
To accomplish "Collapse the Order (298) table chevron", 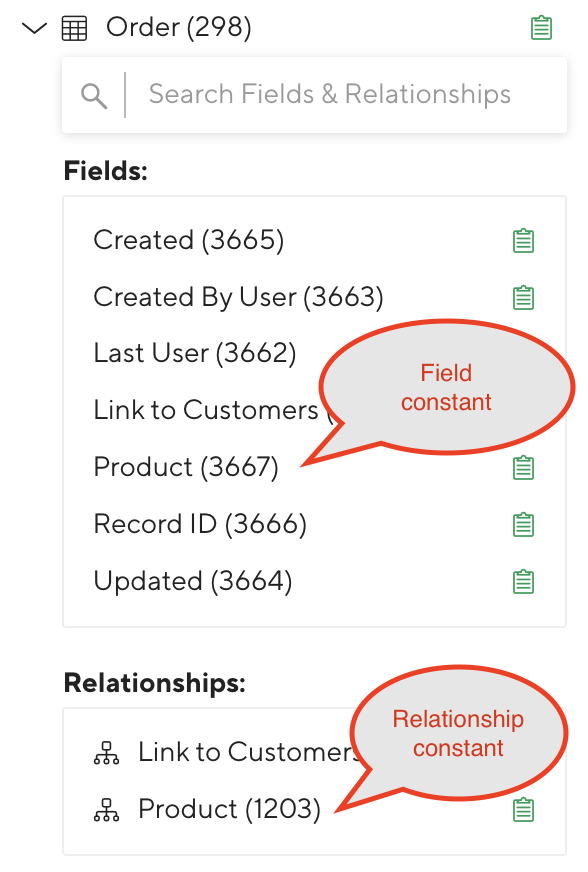I will click(x=34, y=28).
